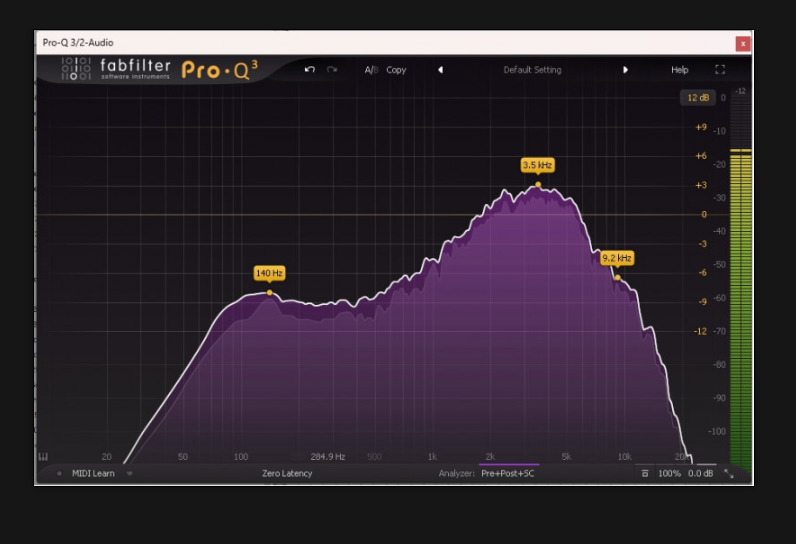Screen dimensions: 796x544
Task: Open Analyzer Pre+Post+SC settings
Action: click(x=508, y=473)
